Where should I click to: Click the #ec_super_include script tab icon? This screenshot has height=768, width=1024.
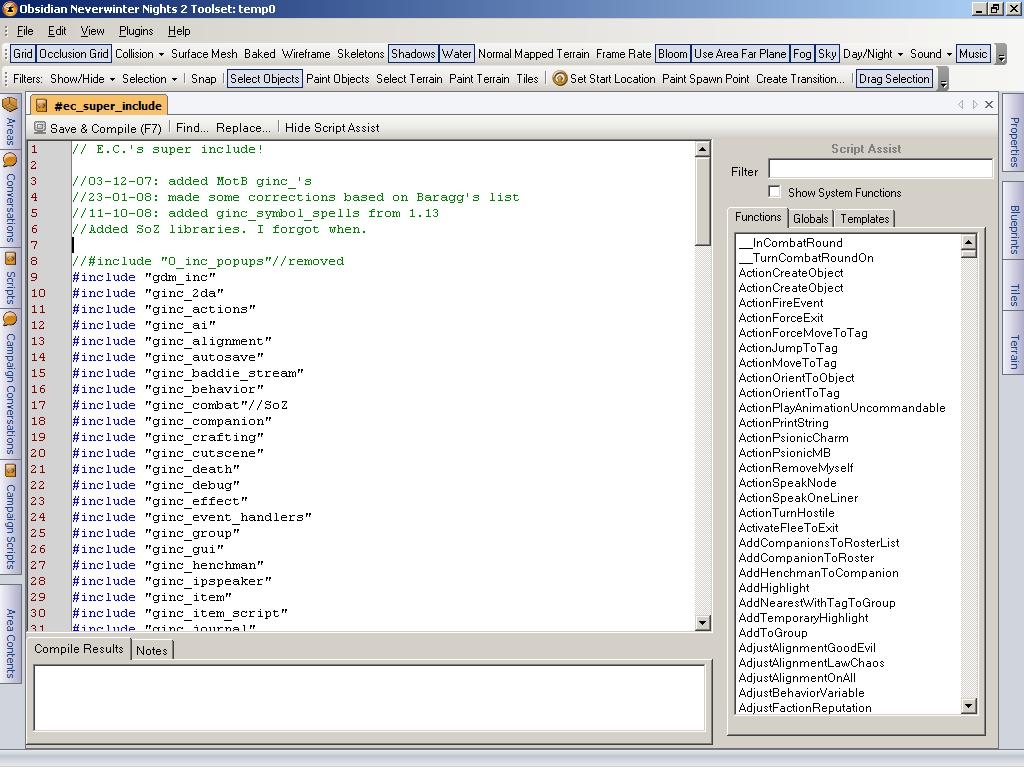click(x=42, y=106)
